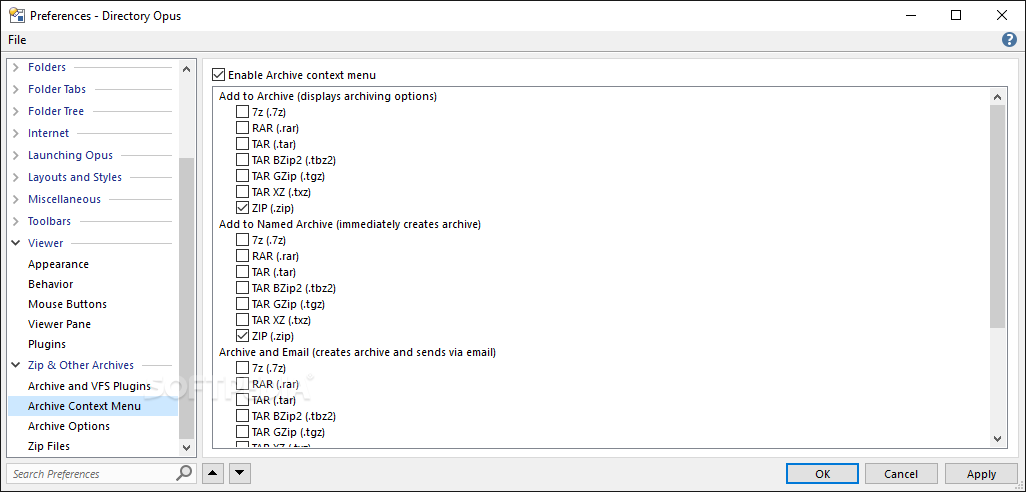Click the search magnifier icon
The image size is (1026, 492).
coord(185,473)
